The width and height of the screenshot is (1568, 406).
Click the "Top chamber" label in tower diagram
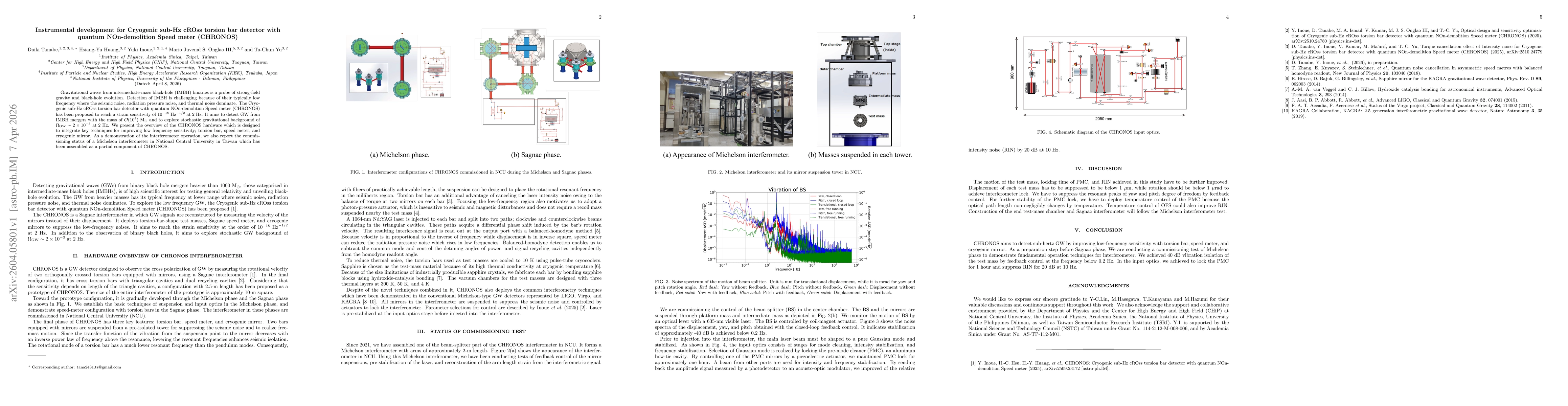point(832,44)
